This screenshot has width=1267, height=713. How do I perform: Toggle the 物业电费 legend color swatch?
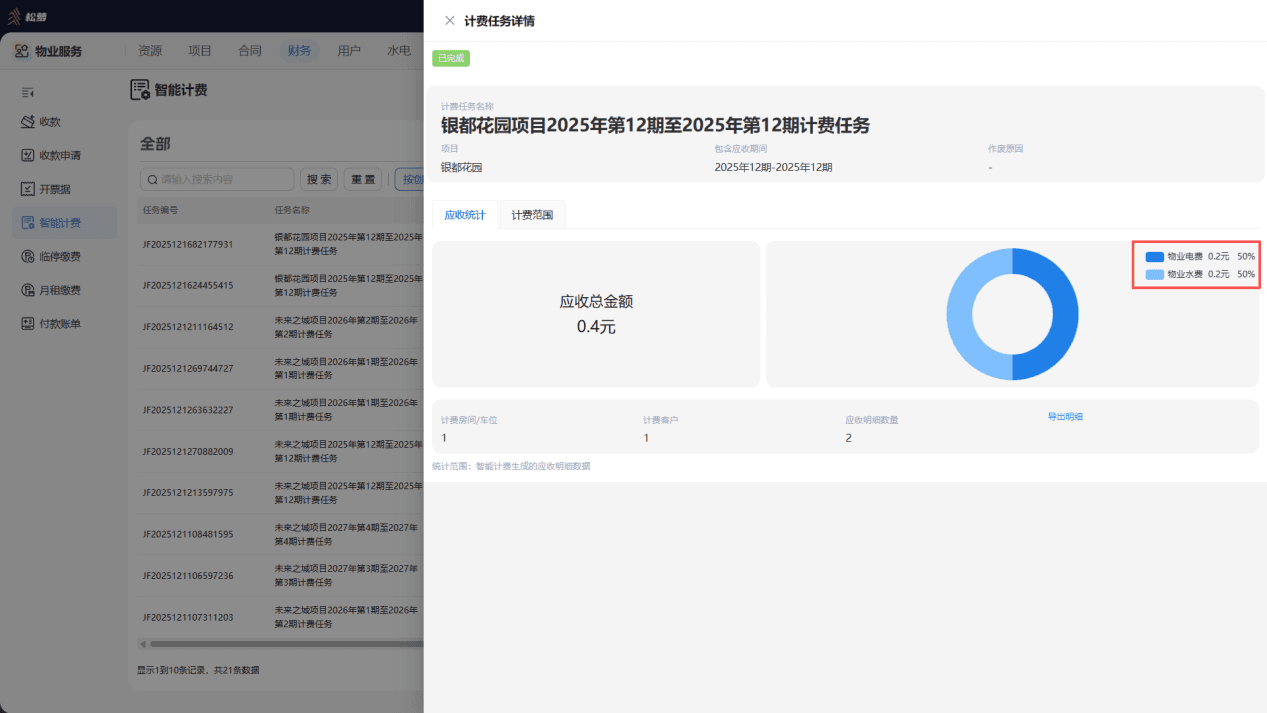pyautogui.click(x=1155, y=257)
